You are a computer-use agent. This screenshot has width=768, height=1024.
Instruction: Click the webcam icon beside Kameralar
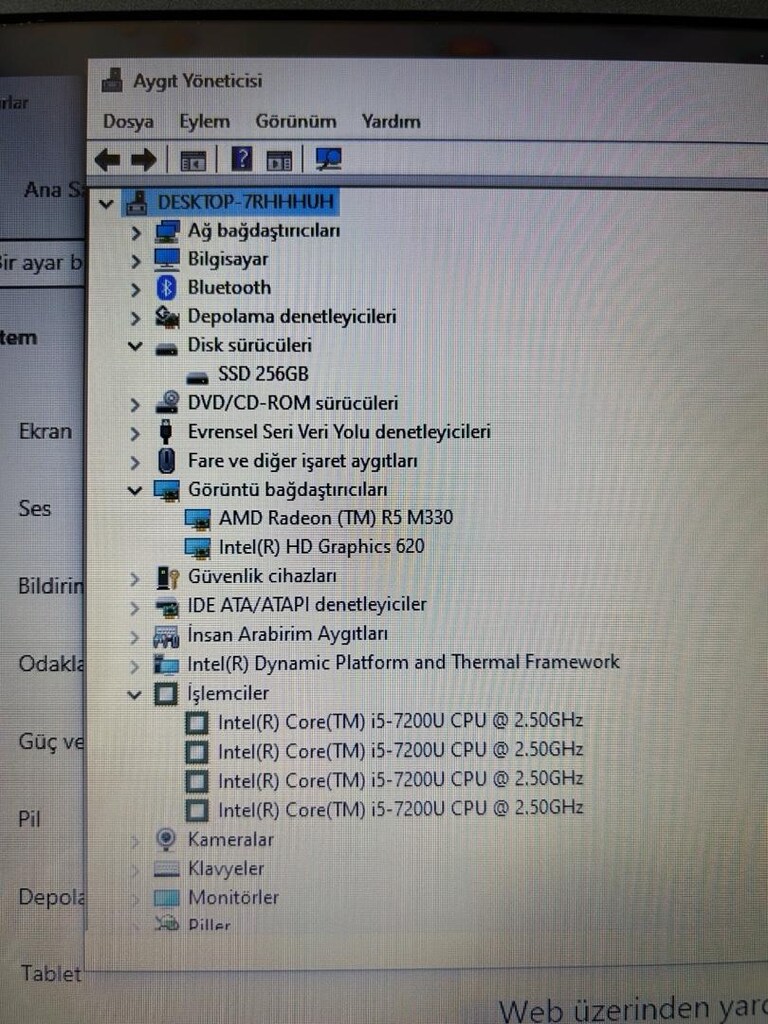click(x=167, y=839)
